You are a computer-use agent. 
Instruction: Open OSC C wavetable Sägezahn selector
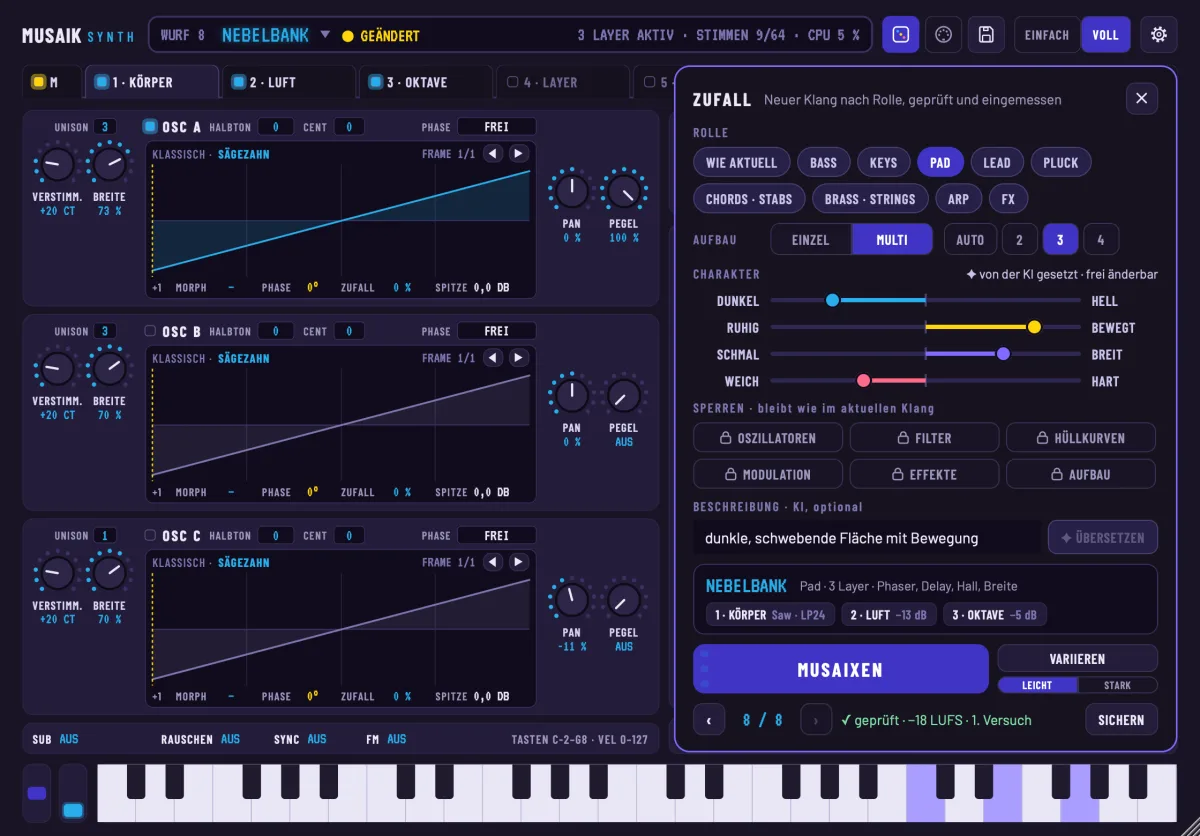pos(244,563)
